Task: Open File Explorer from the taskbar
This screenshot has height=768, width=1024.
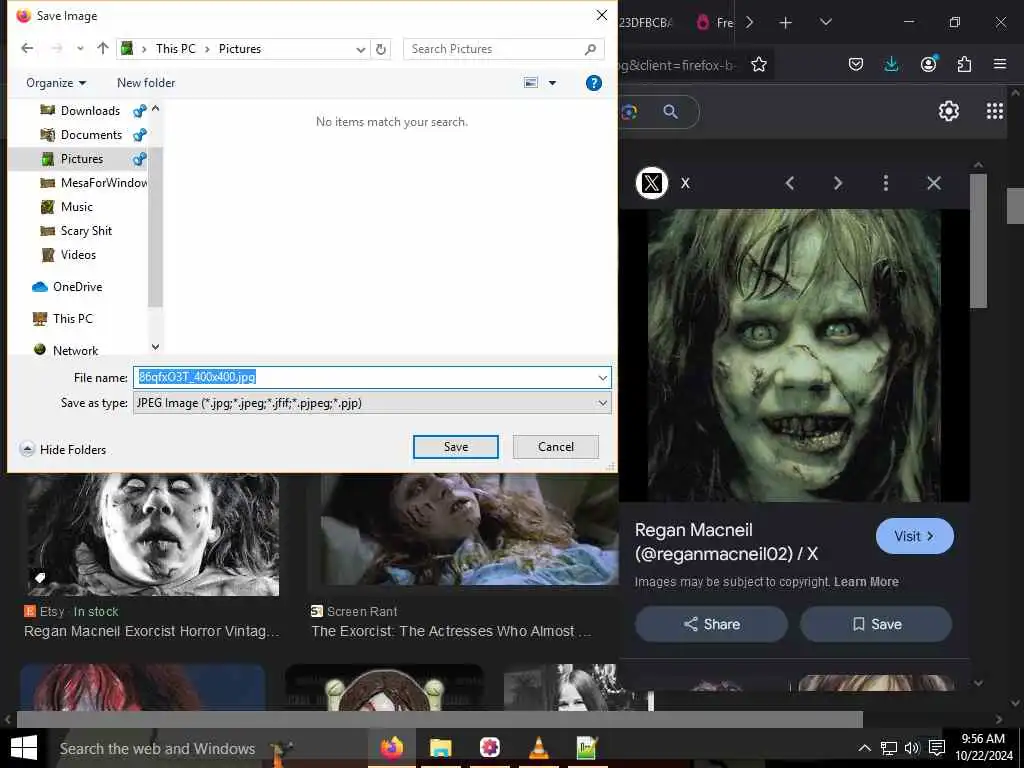Action: pos(441,748)
